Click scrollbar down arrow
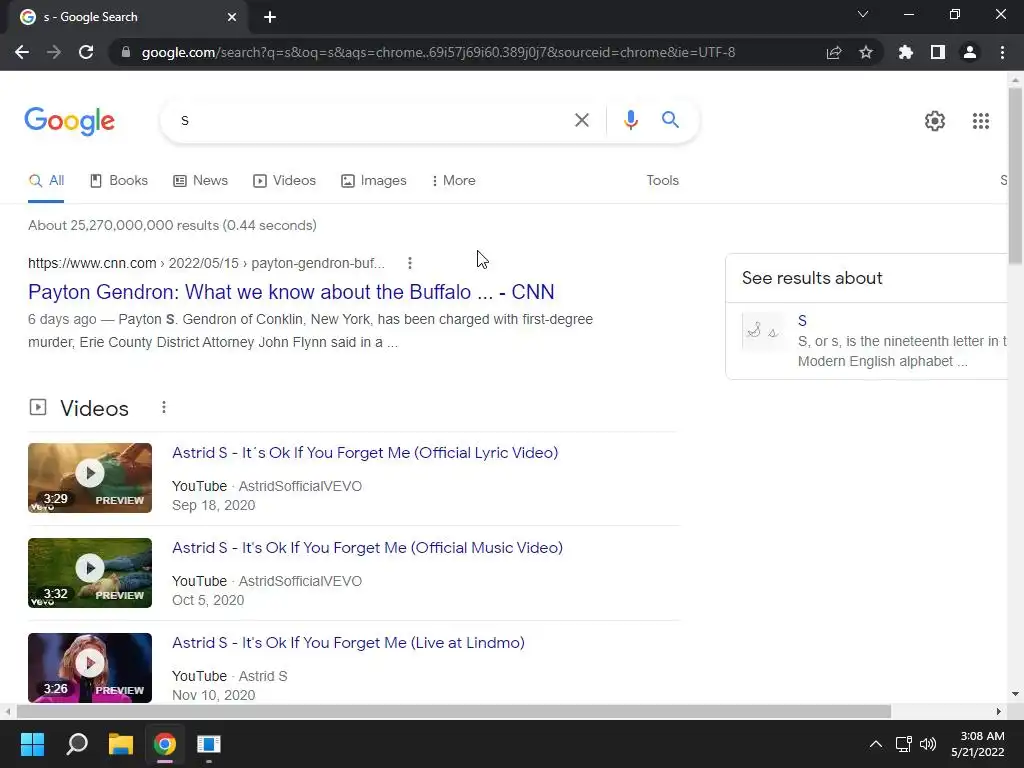The height and width of the screenshot is (768, 1024). point(1015,694)
